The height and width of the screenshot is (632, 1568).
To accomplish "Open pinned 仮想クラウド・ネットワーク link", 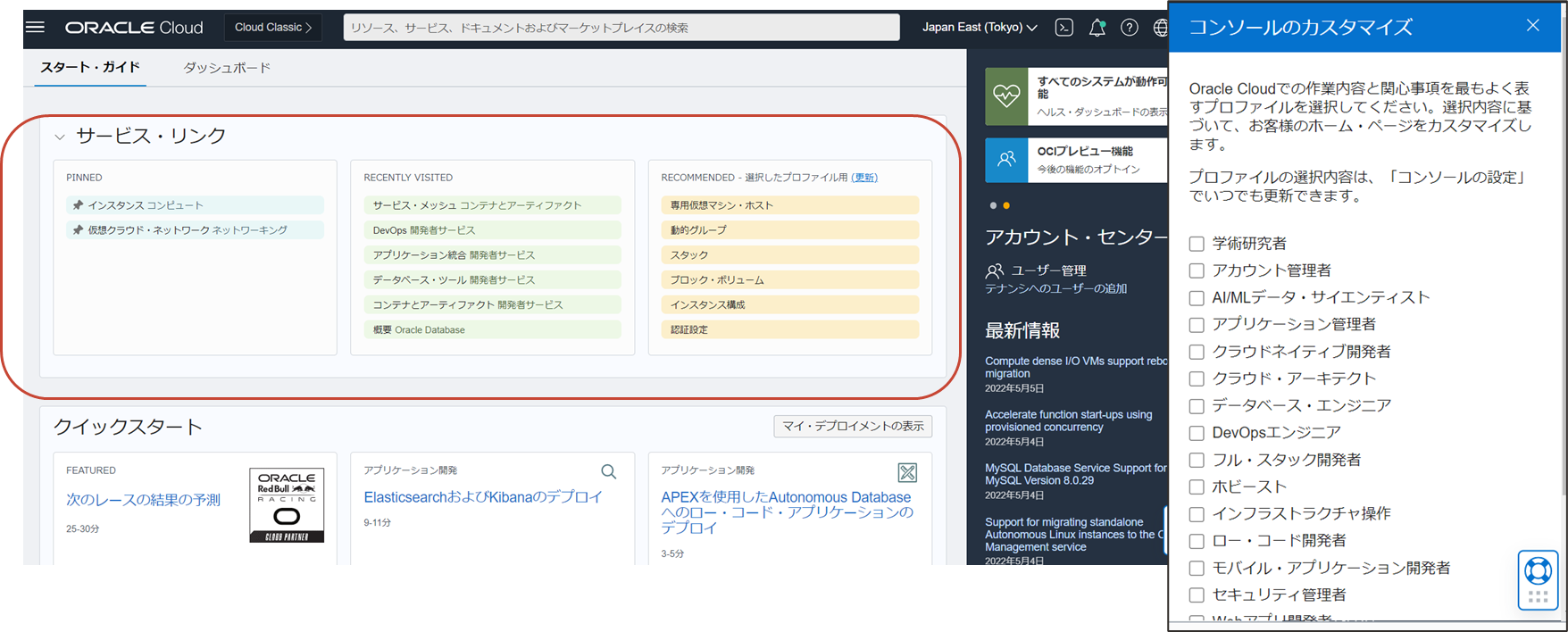I will click(195, 230).
